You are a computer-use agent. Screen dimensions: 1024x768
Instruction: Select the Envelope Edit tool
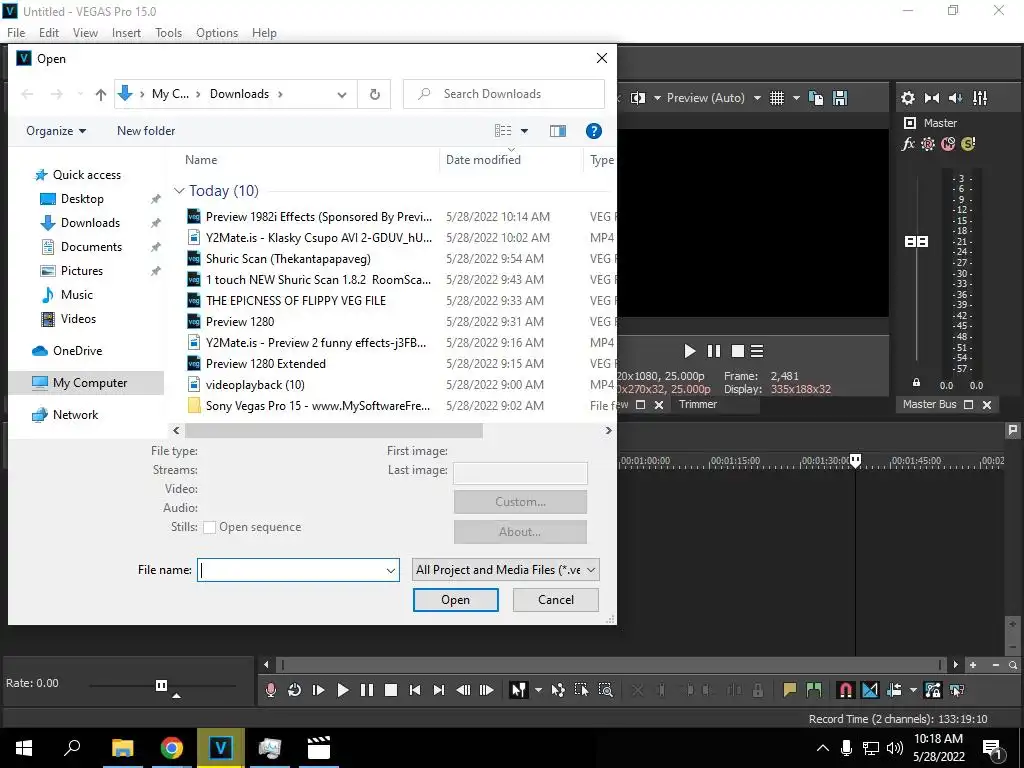tap(558, 690)
